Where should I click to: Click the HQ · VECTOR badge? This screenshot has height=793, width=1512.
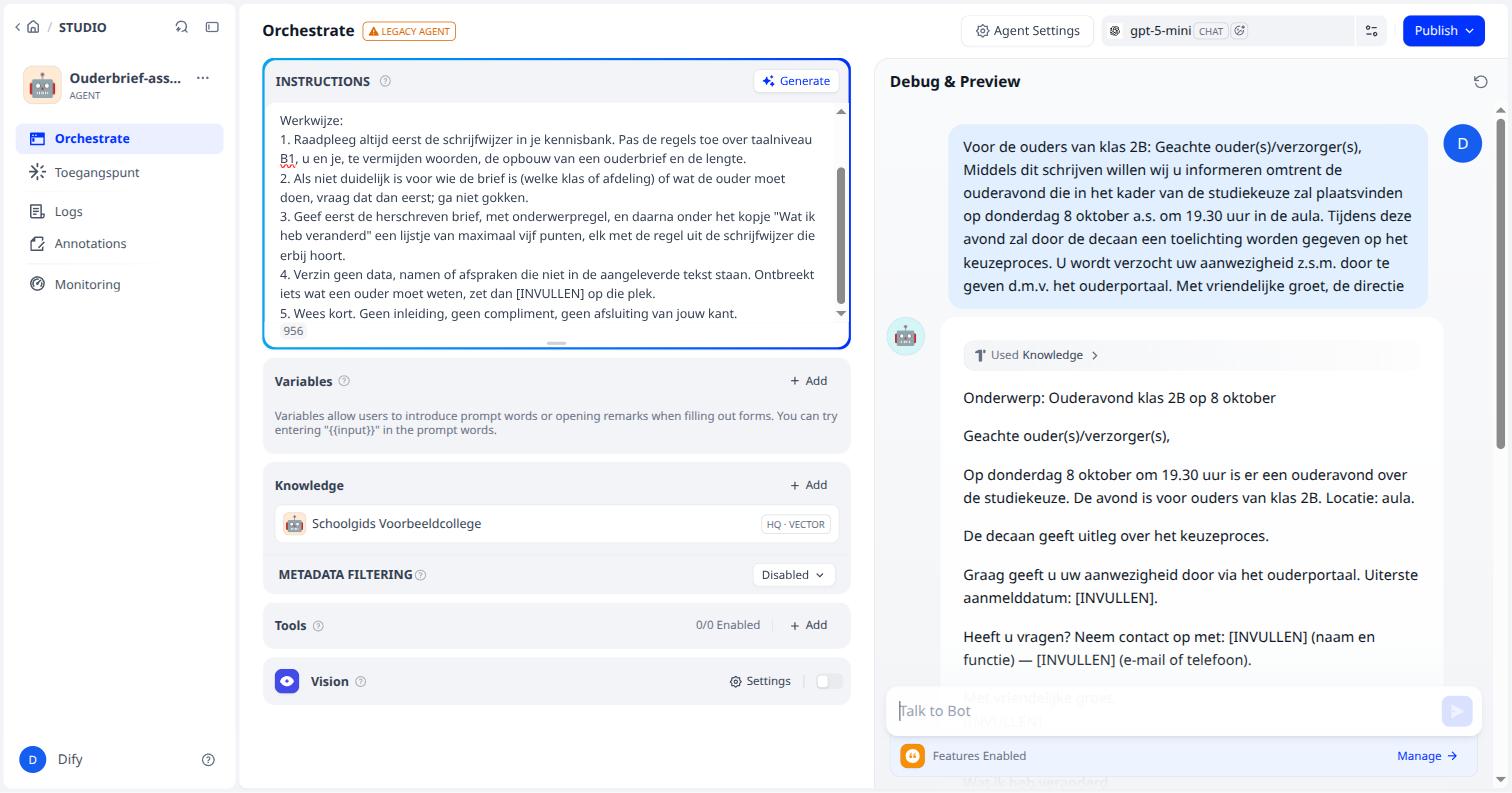click(x=796, y=524)
